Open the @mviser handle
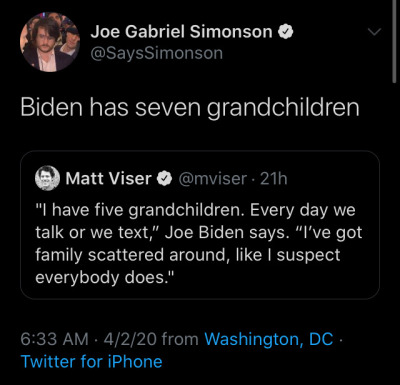The width and height of the screenshot is (400, 385). [213, 179]
